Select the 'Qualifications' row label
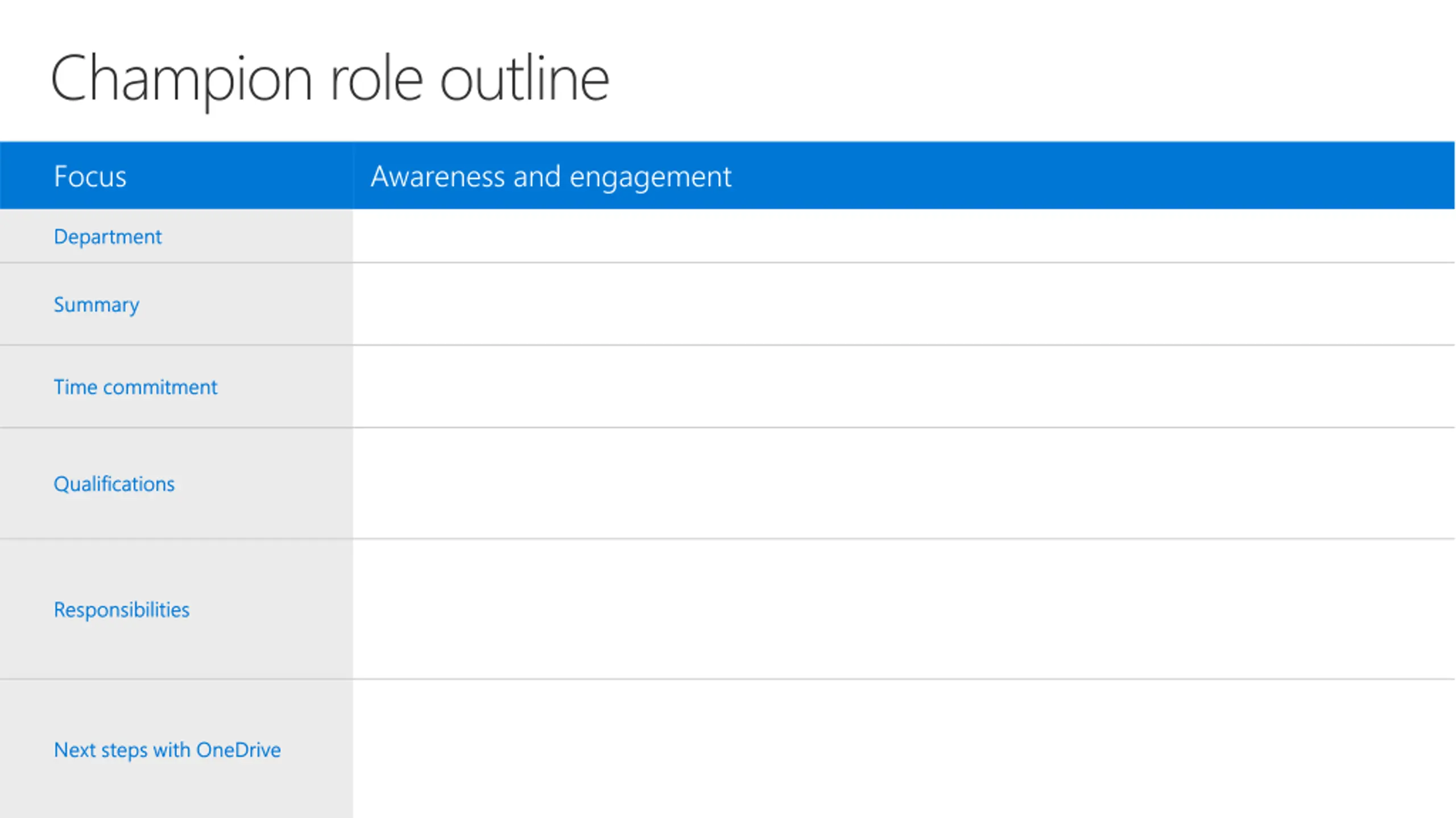1456x818 pixels. click(114, 484)
